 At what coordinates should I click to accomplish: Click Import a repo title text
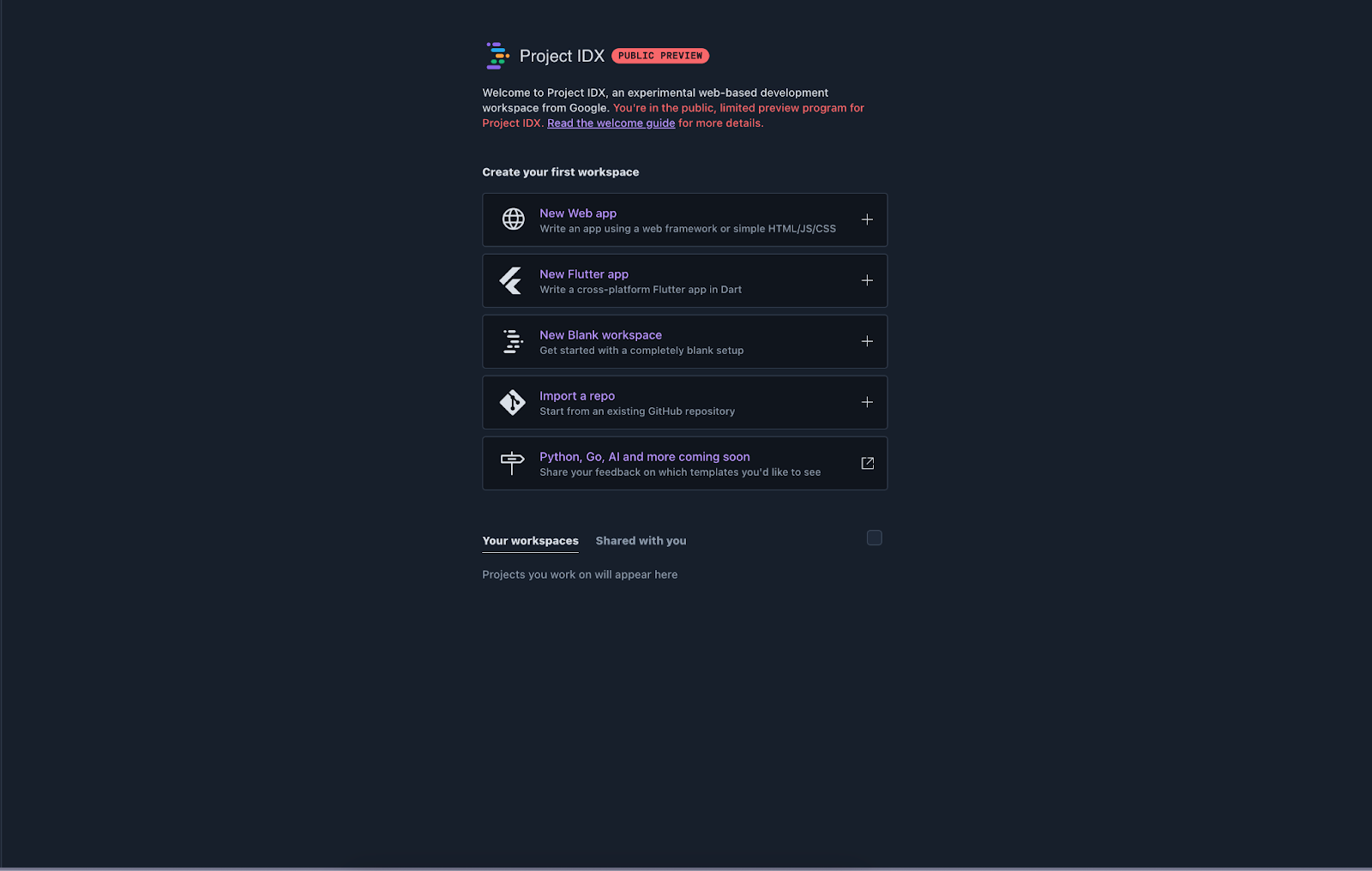point(577,396)
